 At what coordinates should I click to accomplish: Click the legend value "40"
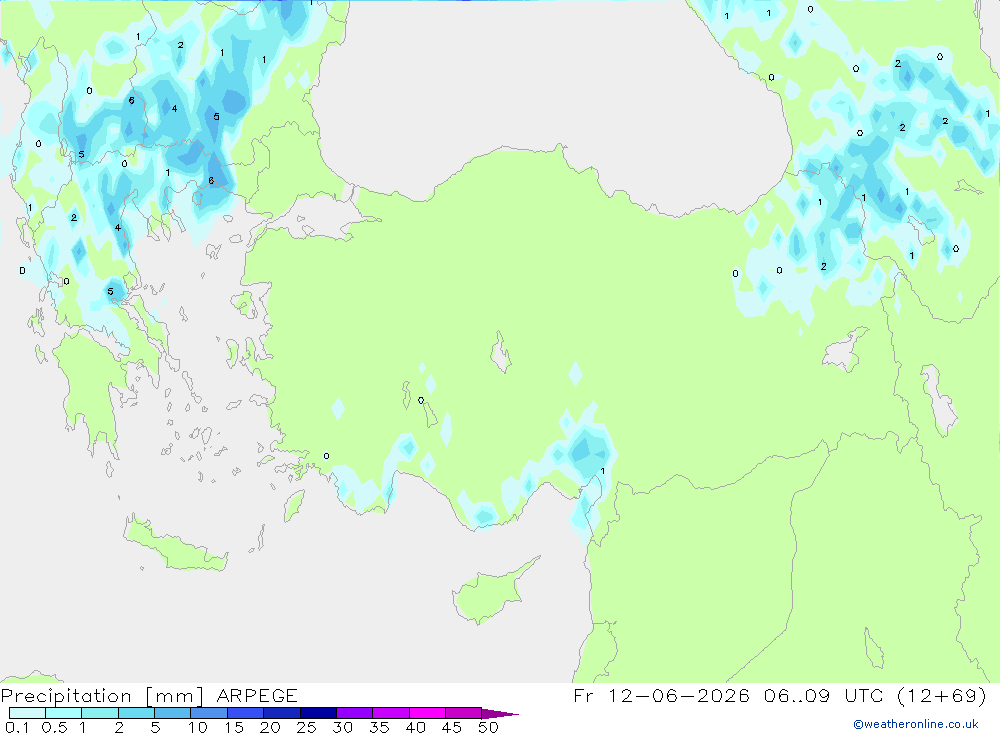pos(415,727)
